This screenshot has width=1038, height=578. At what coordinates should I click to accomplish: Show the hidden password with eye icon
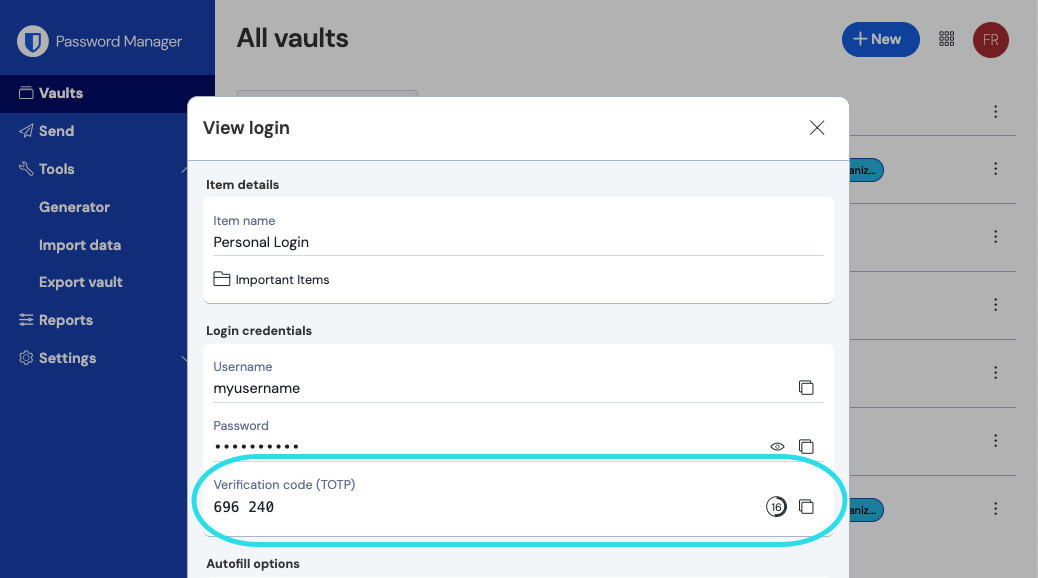[777, 447]
